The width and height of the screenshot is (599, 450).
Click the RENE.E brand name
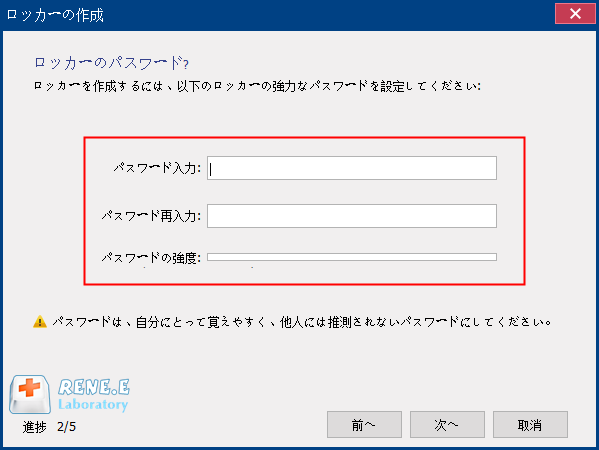pyautogui.click(x=94, y=387)
